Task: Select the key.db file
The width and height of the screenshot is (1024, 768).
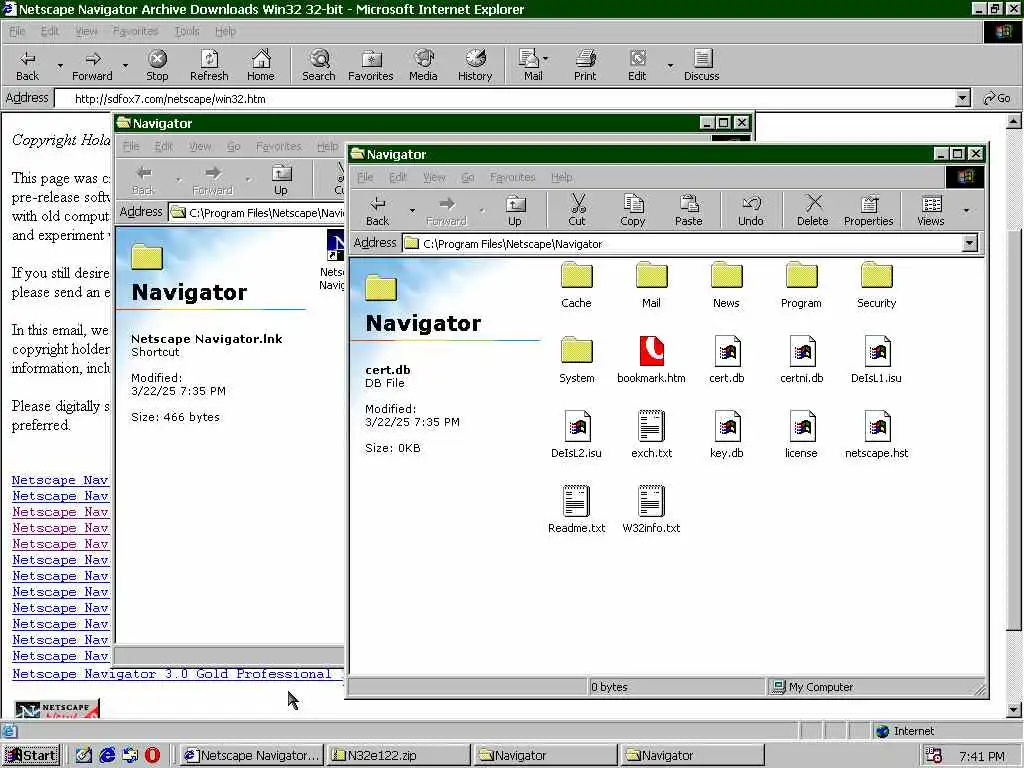Action: pos(727,435)
